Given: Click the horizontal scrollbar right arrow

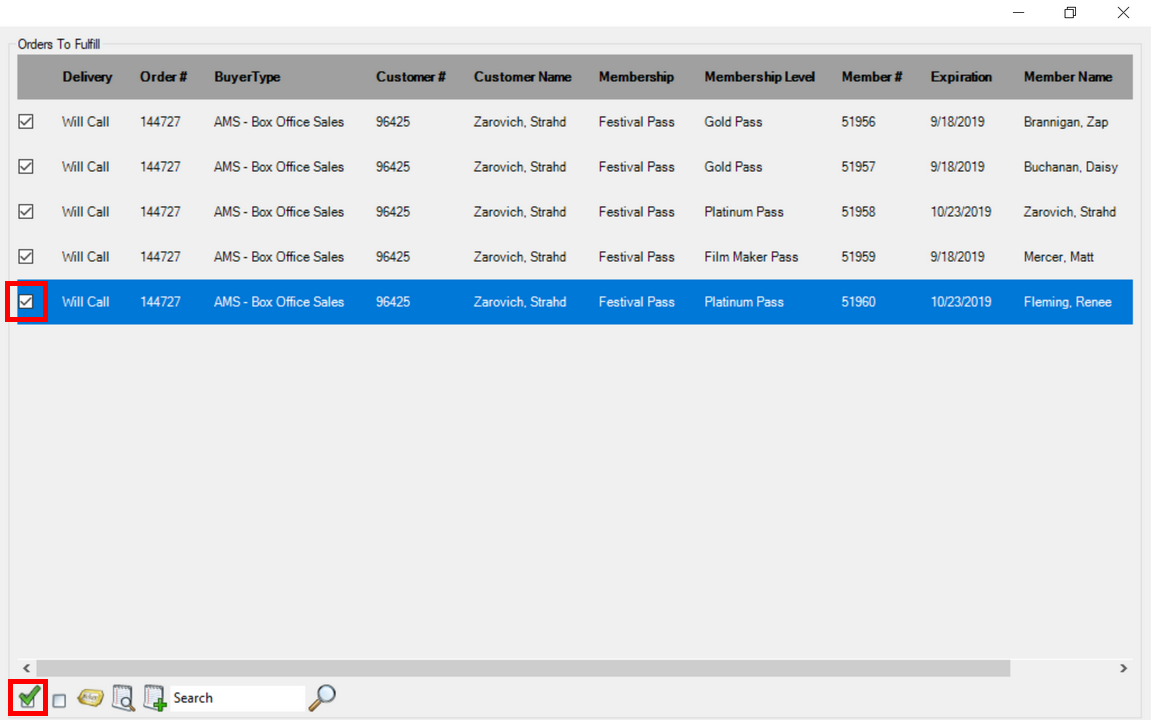Looking at the screenshot, I should [x=1123, y=668].
